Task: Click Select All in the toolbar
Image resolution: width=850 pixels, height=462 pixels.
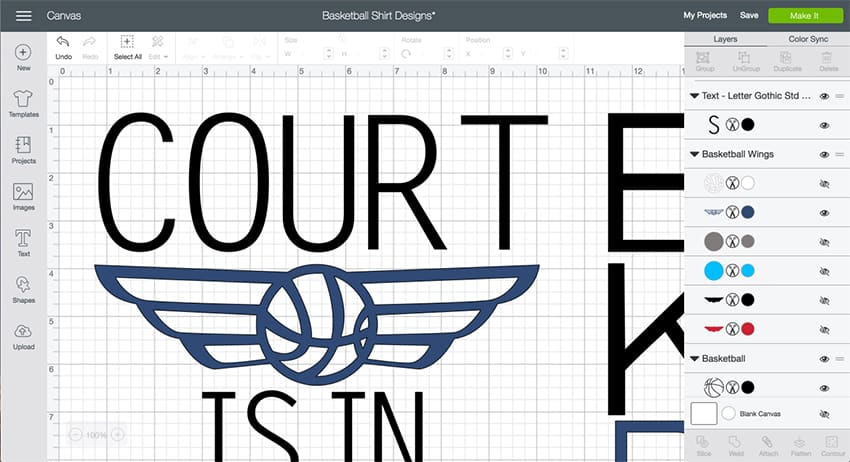Action: tap(127, 48)
